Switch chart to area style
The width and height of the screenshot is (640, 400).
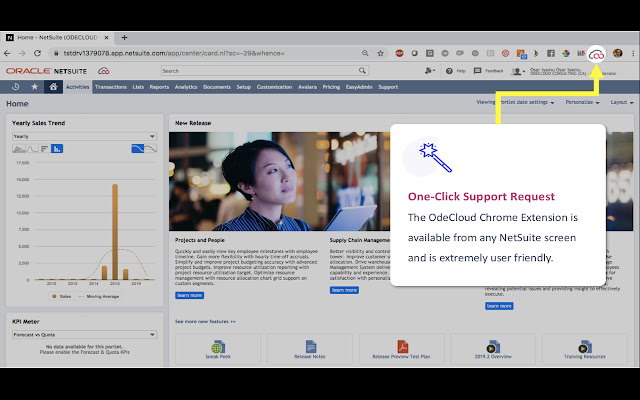point(19,149)
